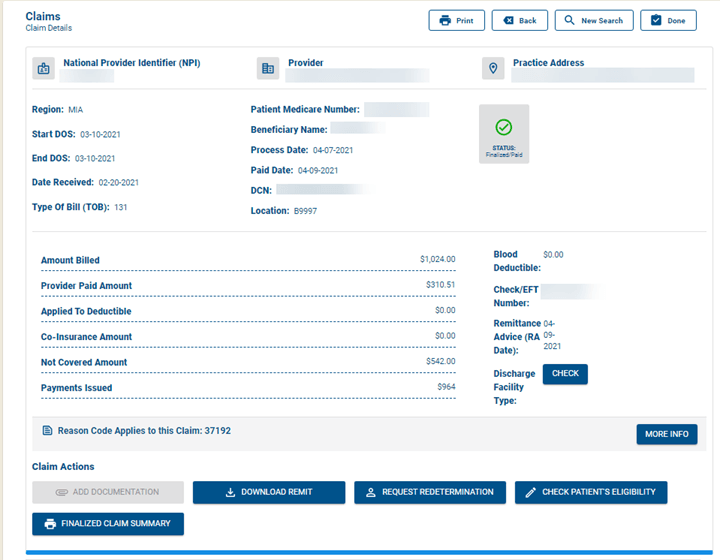The image size is (720, 560).
Task: Click the green Finalized/Paid status checkmark
Action: tap(504, 128)
